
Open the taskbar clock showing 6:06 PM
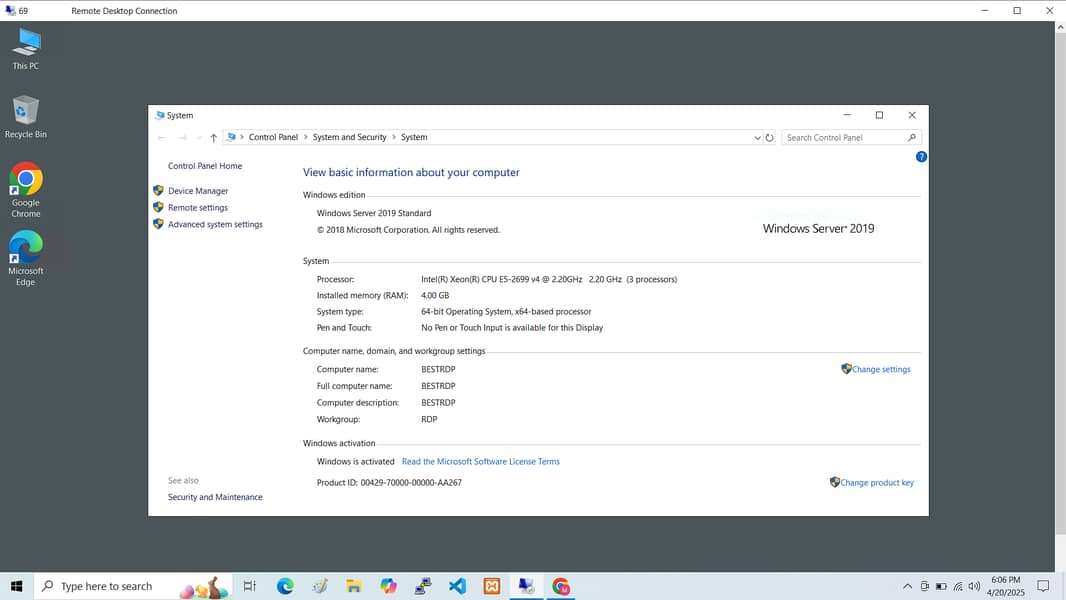tap(1005, 586)
